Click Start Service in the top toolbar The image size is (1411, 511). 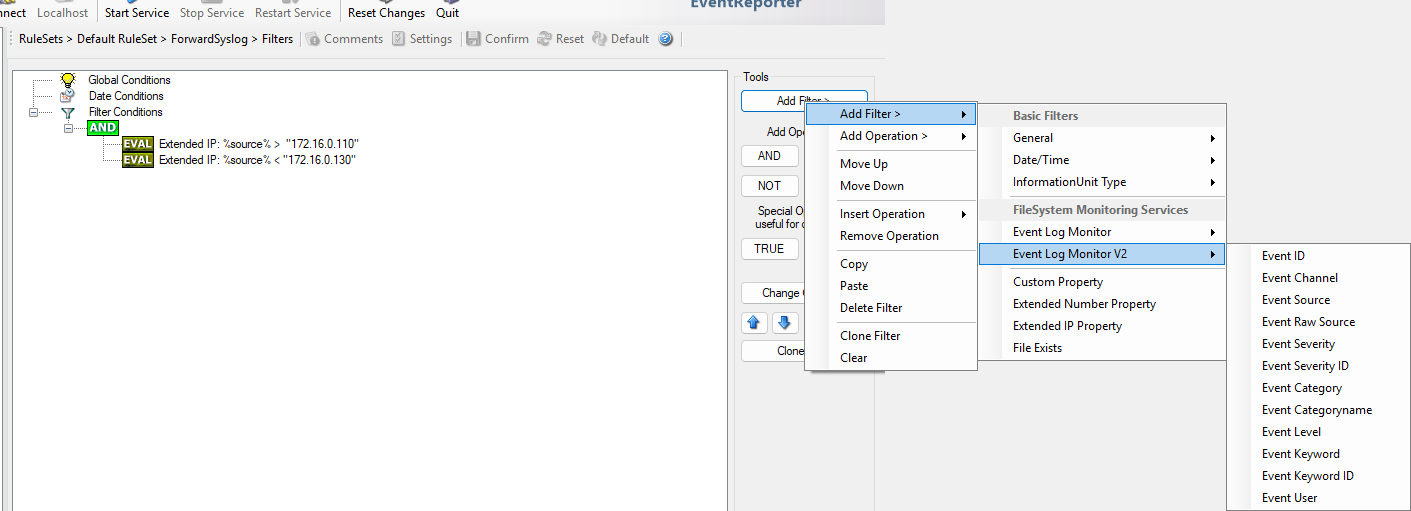[137, 13]
